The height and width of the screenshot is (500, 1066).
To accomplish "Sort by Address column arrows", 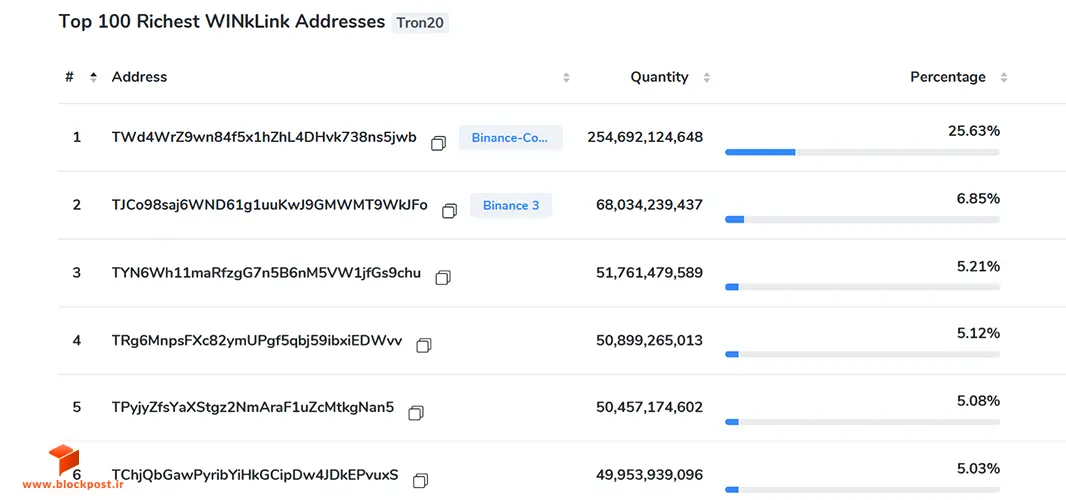I will point(566,78).
